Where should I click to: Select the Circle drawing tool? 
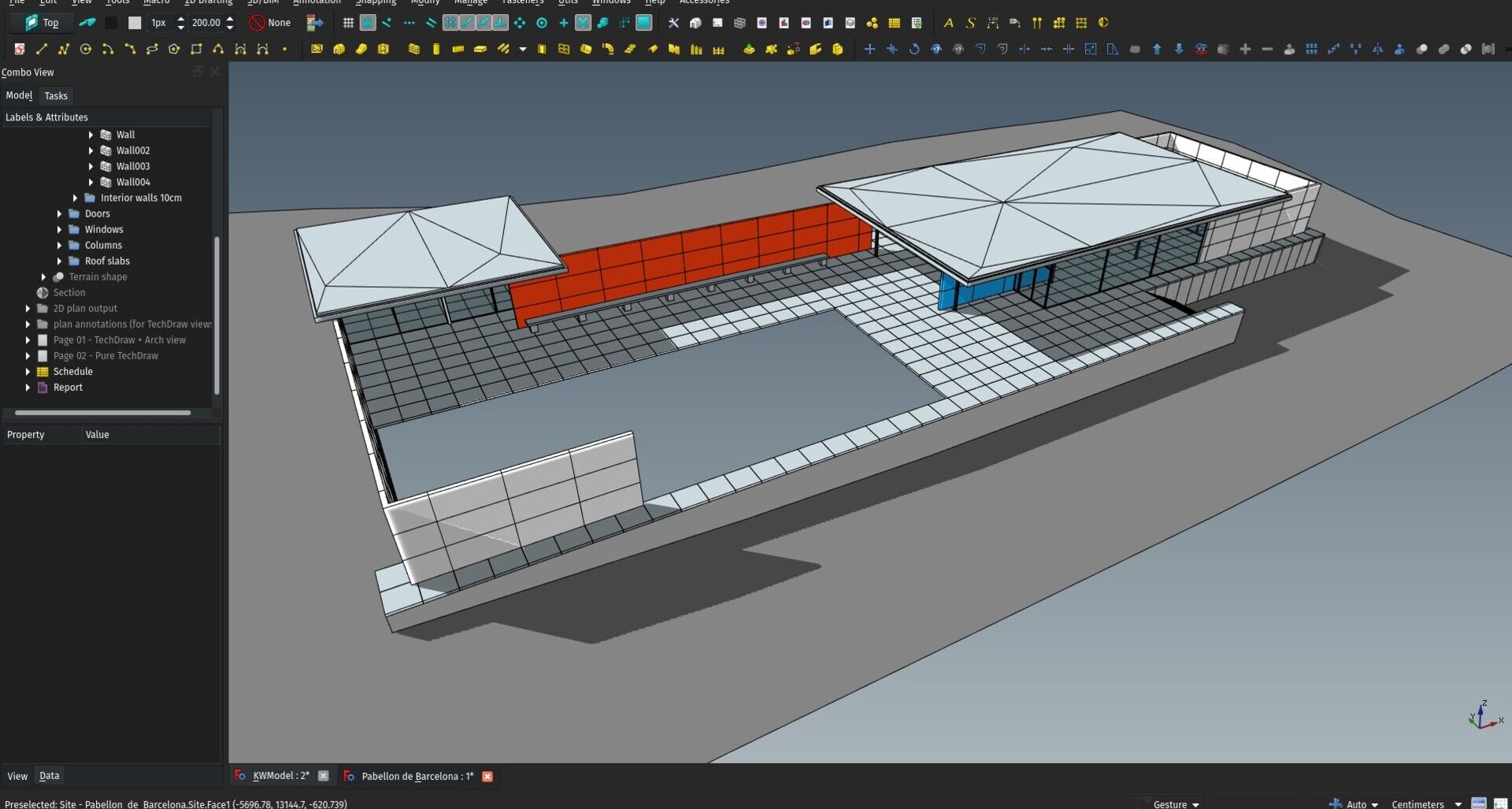click(86, 49)
